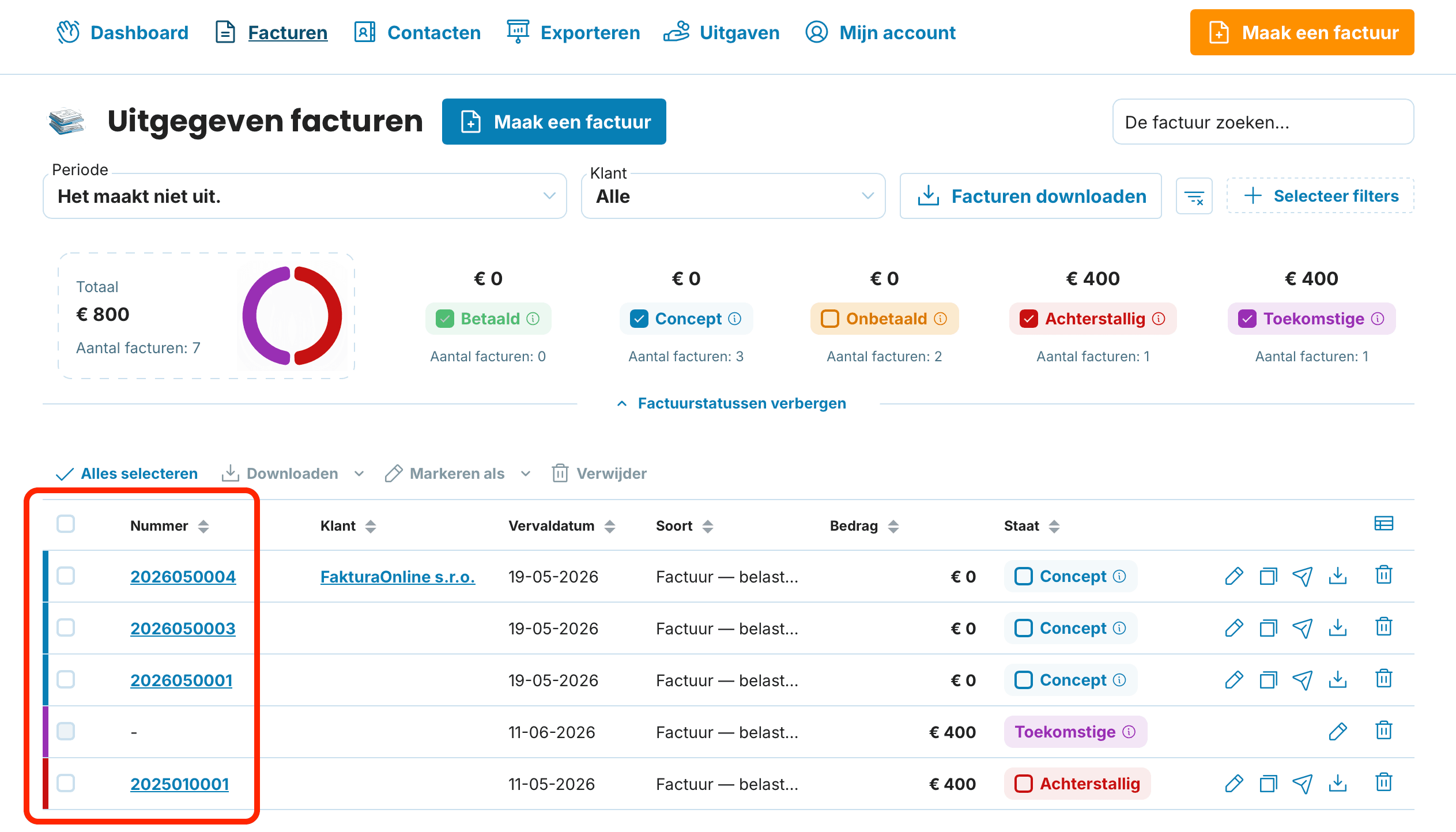Expand the Markeren als menu

point(458,474)
